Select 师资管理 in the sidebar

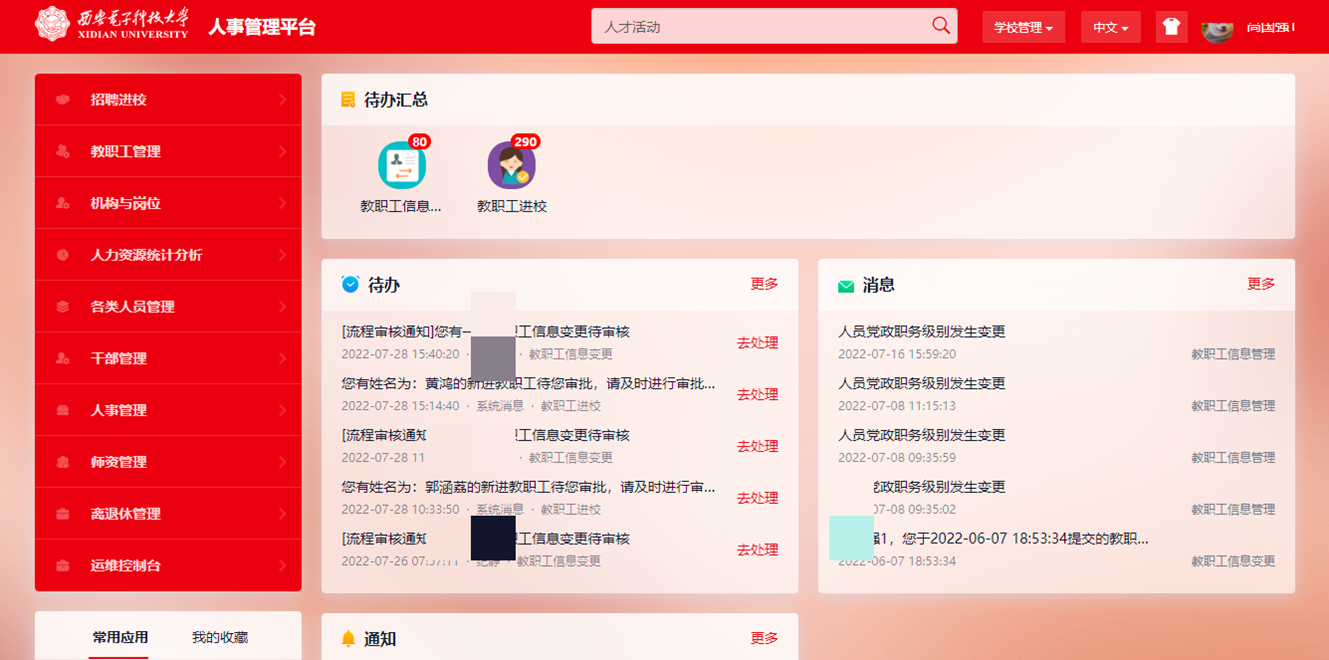pos(119,462)
